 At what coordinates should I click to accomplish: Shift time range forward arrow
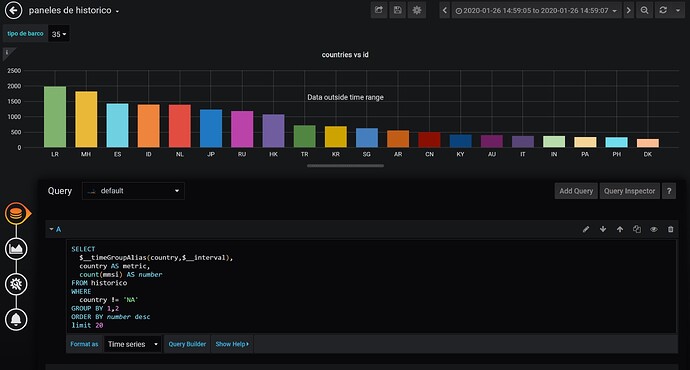tap(628, 10)
